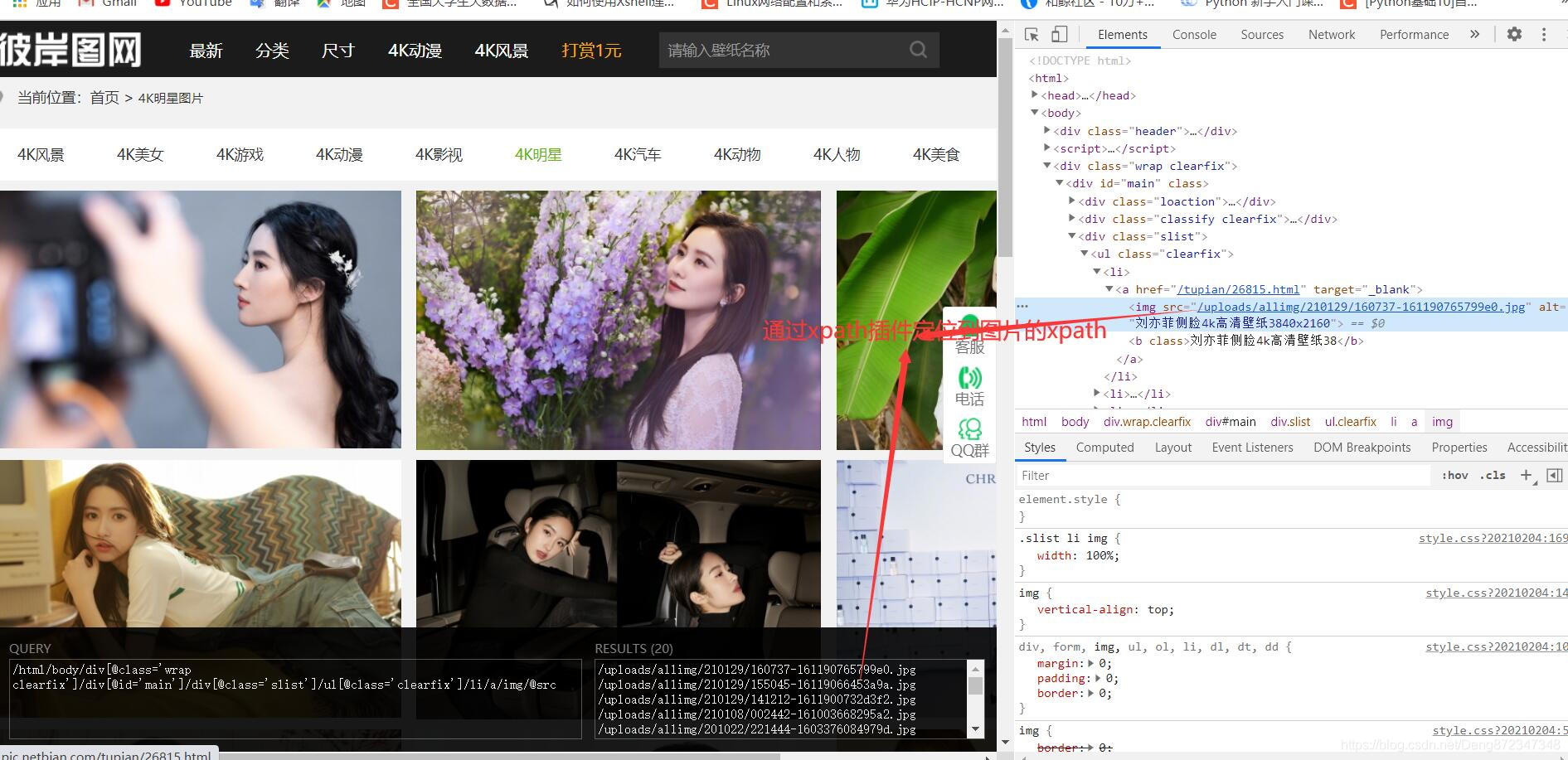Viewport: 1568px width, 760px height.
Task: Expand the div class loaction node
Action: pyautogui.click(x=1072, y=201)
